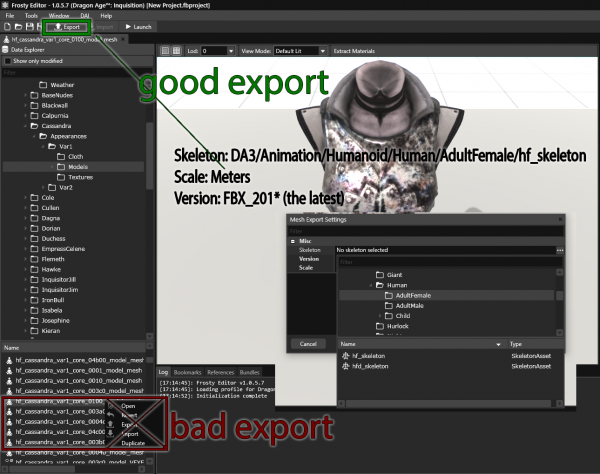Viewport: 600px width, 474px height.
Task: Select the Cloth folder
Action: (x=70, y=156)
